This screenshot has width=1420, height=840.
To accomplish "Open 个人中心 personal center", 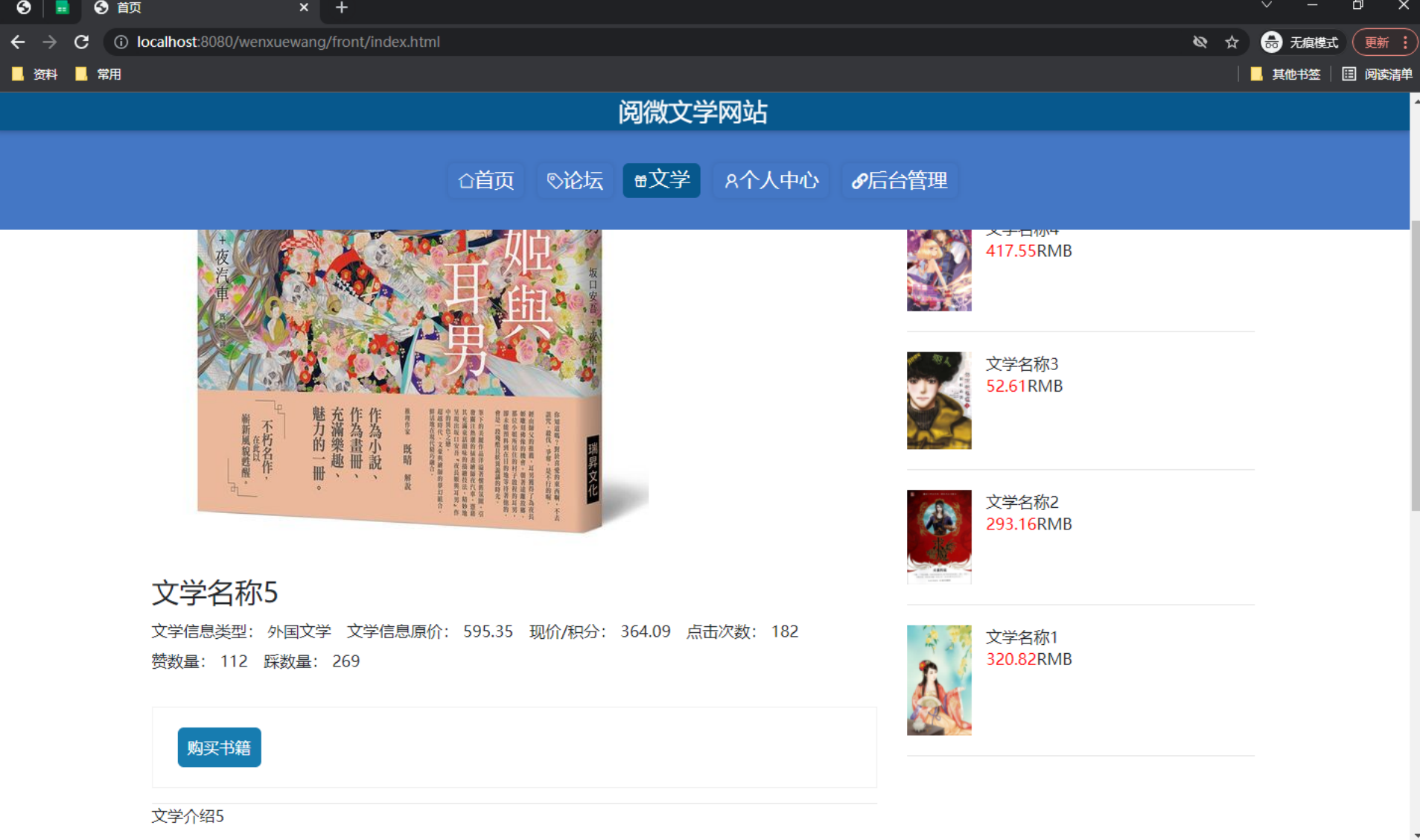I will [771, 180].
